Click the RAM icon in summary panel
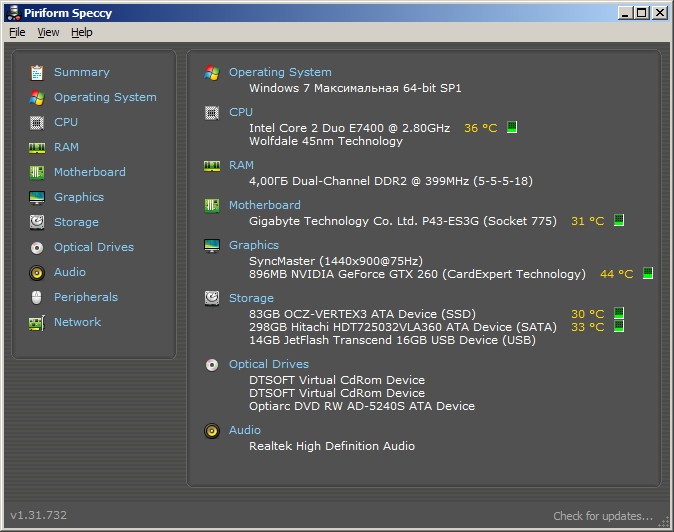The height and width of the screenshot is (532, 674). pyautogui.click(x=212, y=166)
